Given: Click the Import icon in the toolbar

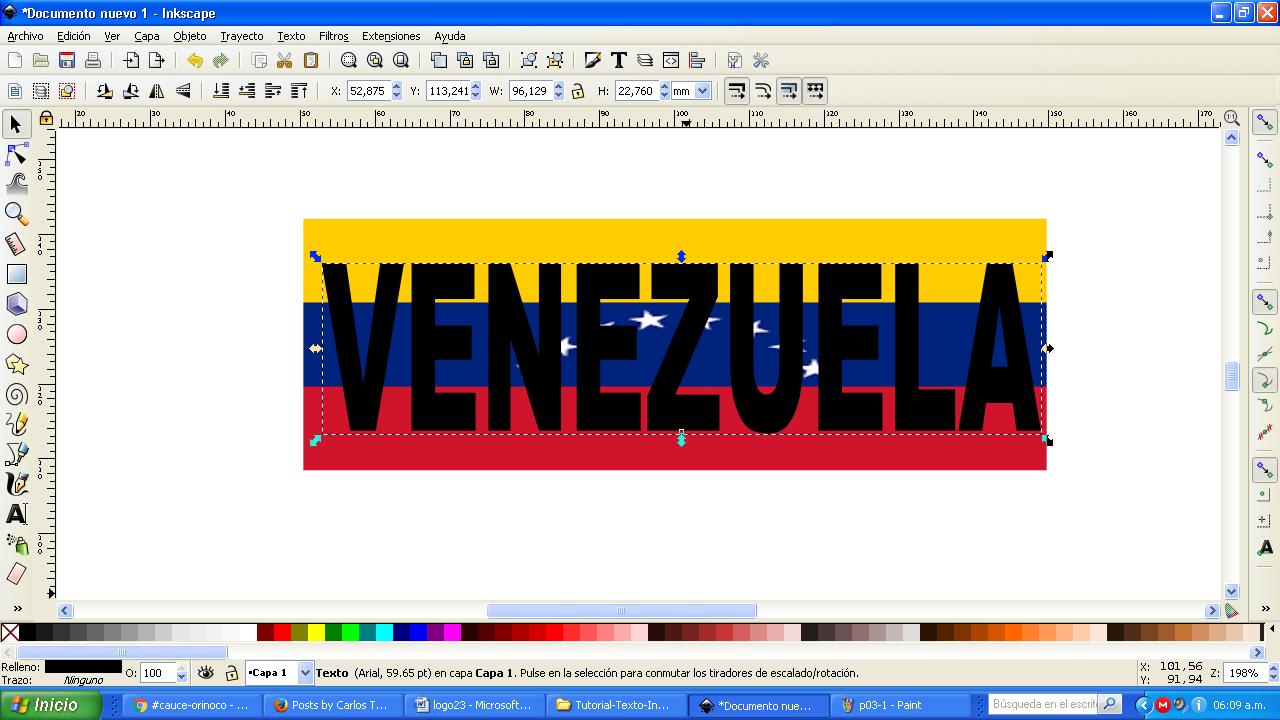Looking at the screenshot, I should [131, 61].
